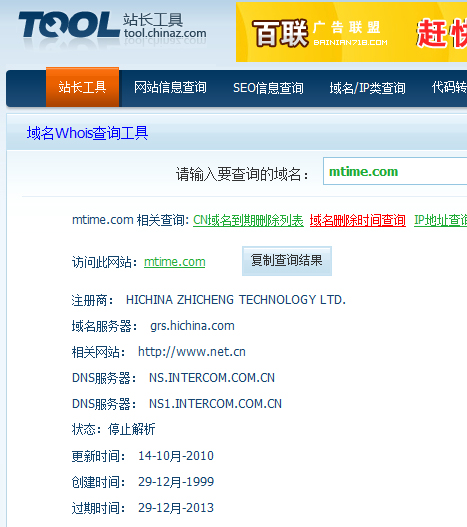The image size is (467, 527).
Task: Click the TOOL chinaz site logo
Action: click(112, 28)
